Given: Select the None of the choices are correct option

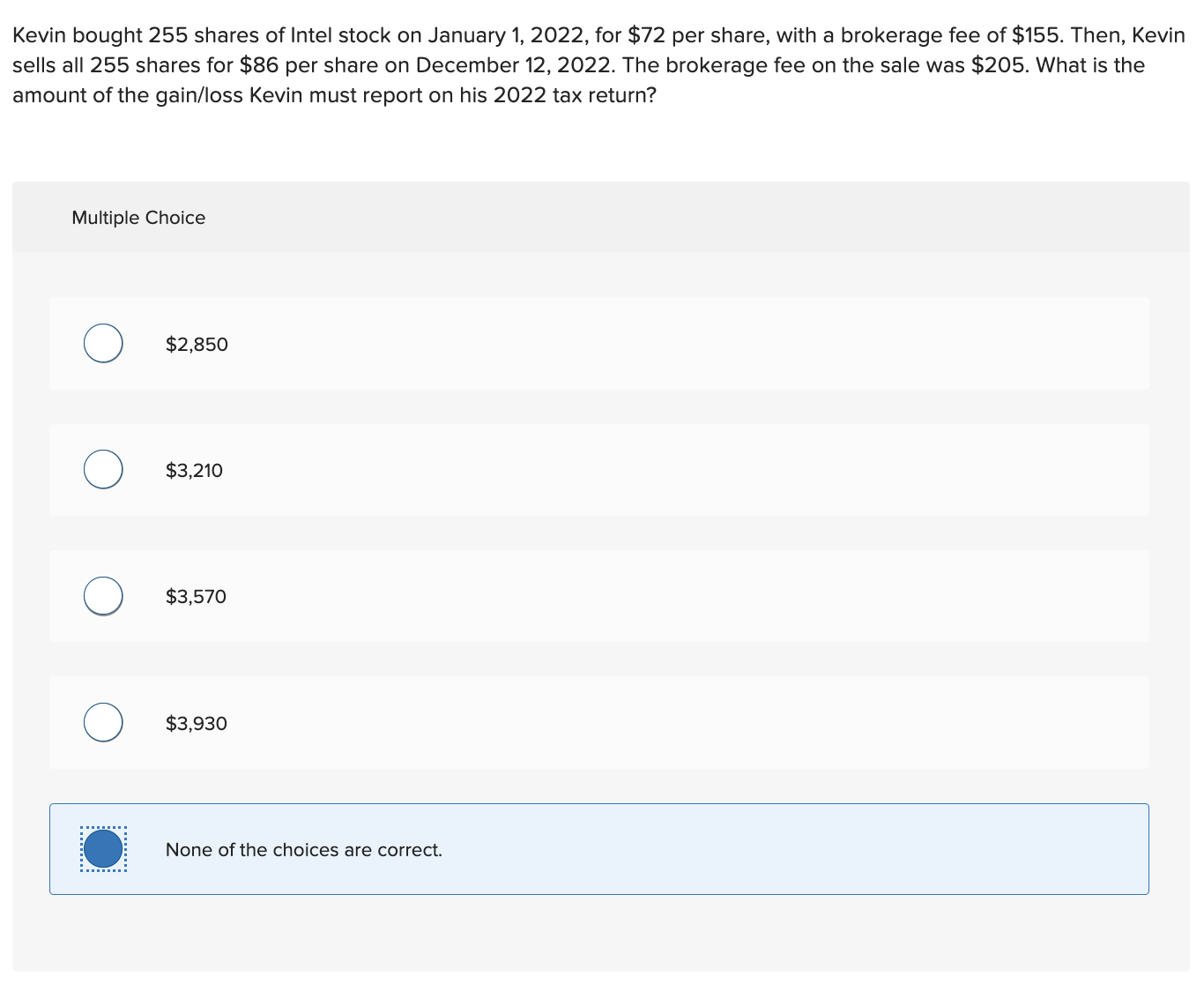Looking at the screenshot, I should point(103,848).
